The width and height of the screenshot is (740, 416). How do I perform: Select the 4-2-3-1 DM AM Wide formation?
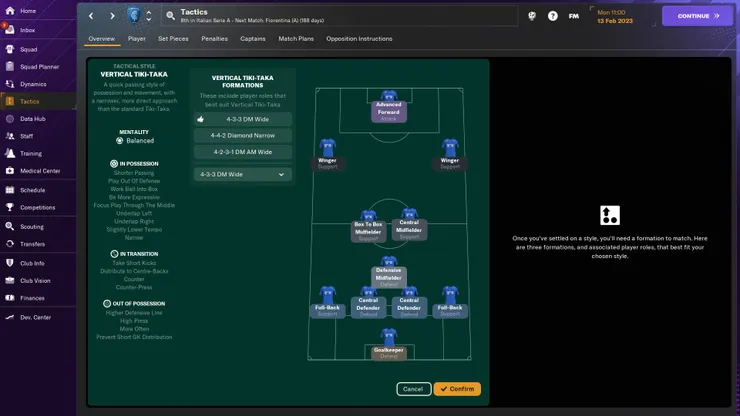243,152
